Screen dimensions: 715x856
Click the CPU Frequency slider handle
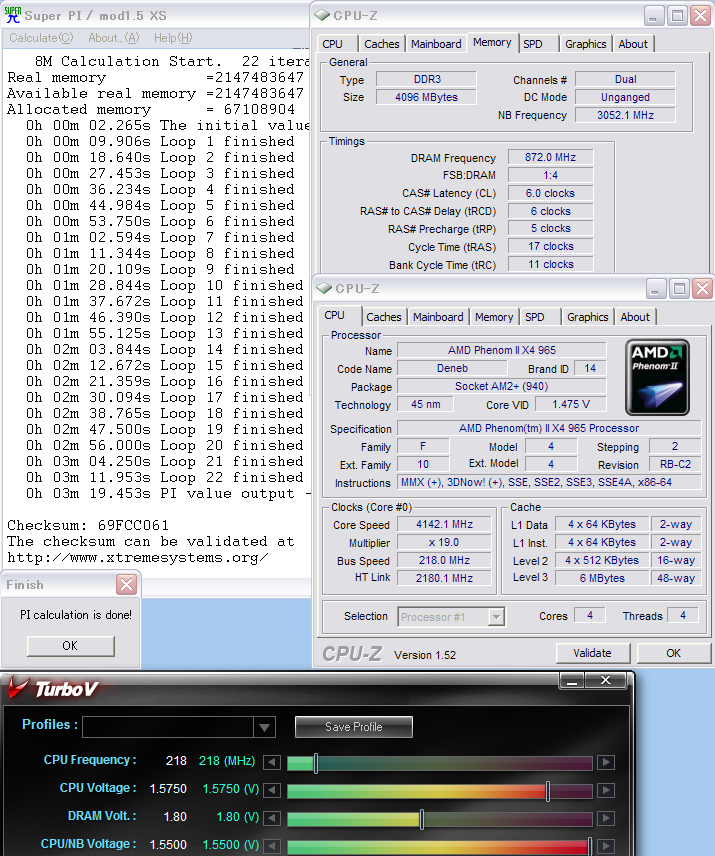(x=315, y=763)
